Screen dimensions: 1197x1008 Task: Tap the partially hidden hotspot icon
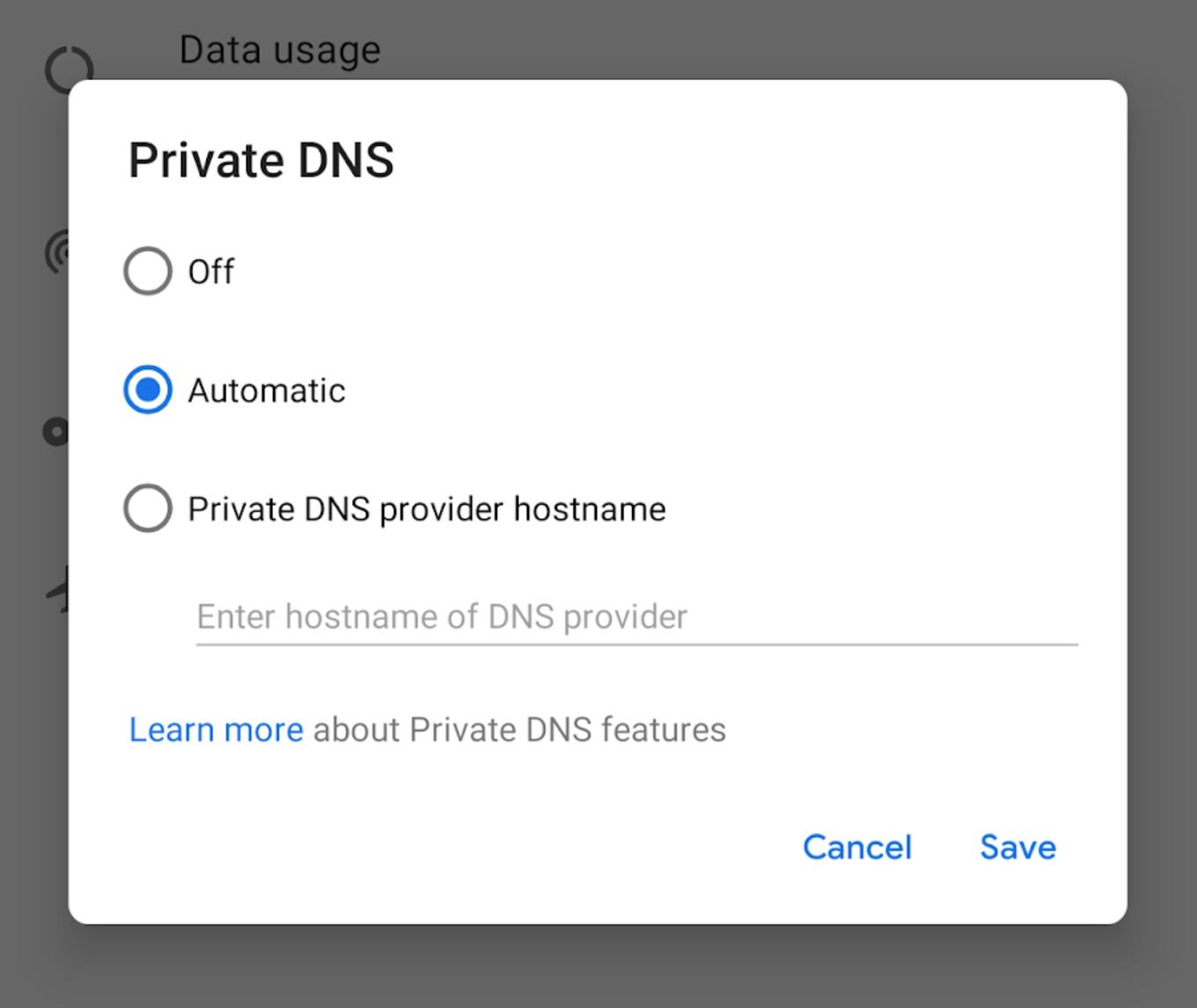tap(56, 252)
